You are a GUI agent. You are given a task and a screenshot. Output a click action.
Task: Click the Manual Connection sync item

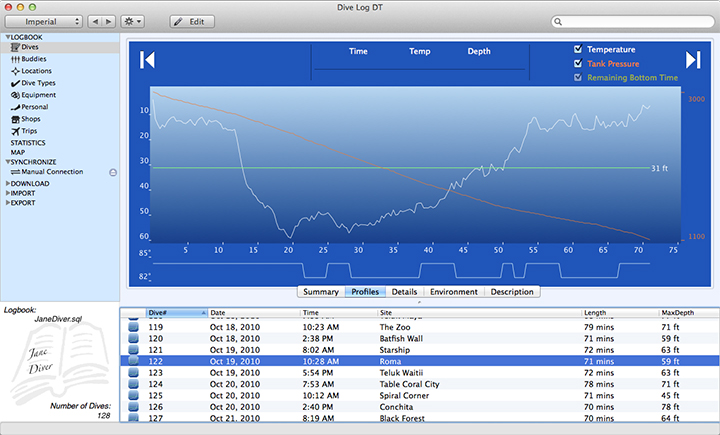pos(51,172)
